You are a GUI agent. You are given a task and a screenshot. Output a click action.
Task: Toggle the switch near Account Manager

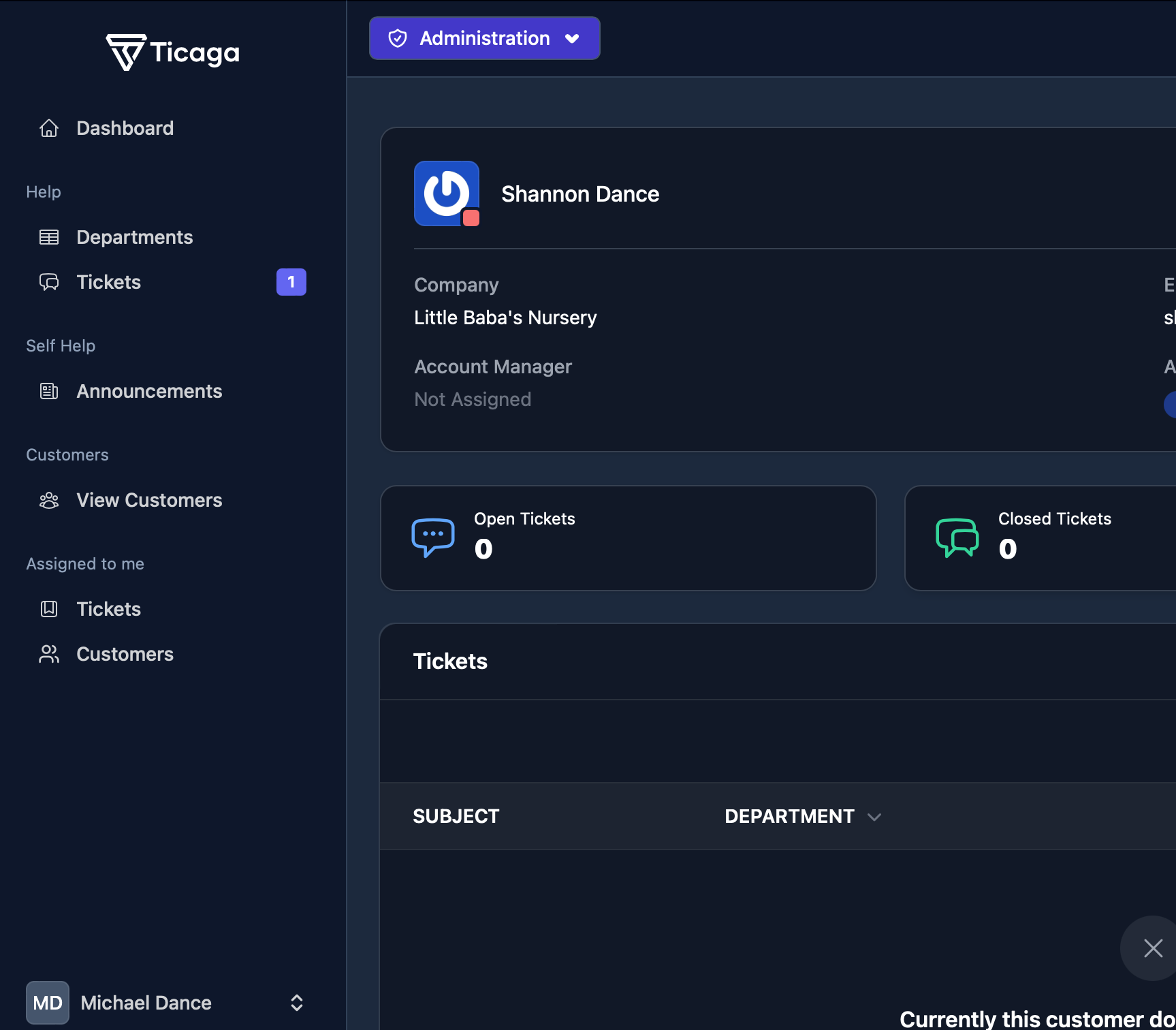point(1171,405)
